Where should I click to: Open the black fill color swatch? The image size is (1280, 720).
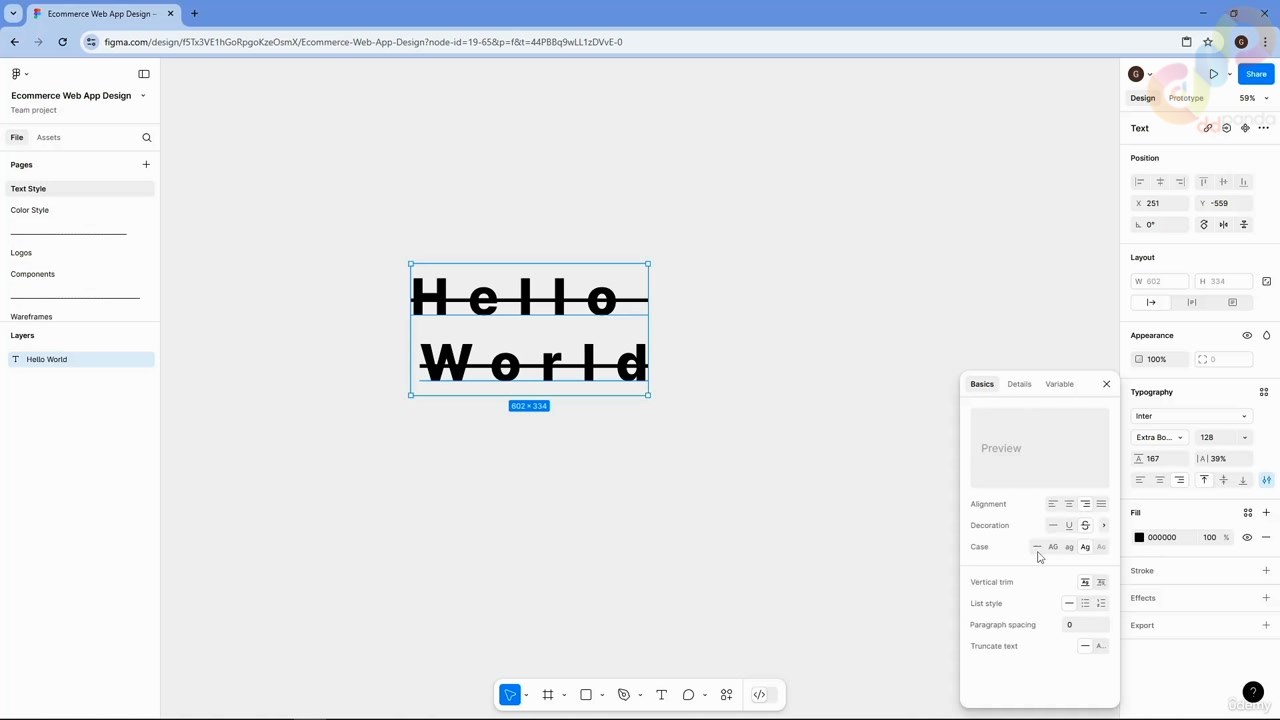[x=1139, y=538]
